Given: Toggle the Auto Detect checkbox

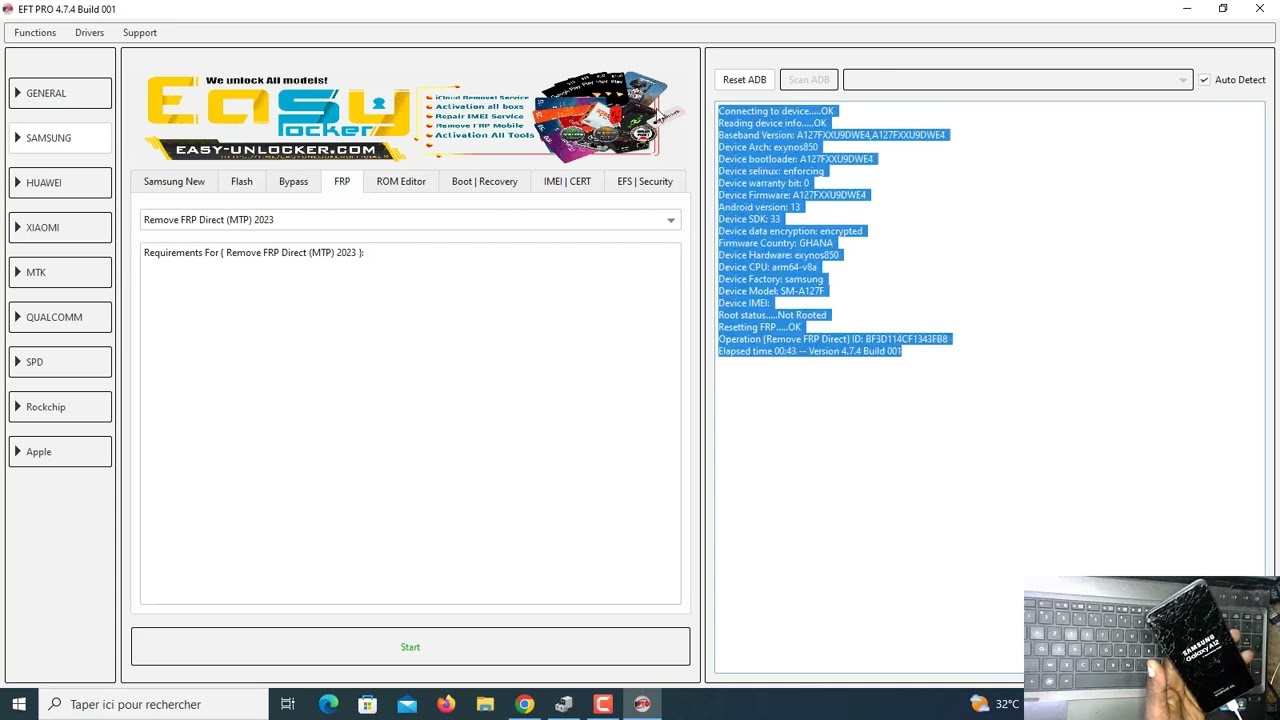Looking at the screenshot, I should tap(1204, 80).
